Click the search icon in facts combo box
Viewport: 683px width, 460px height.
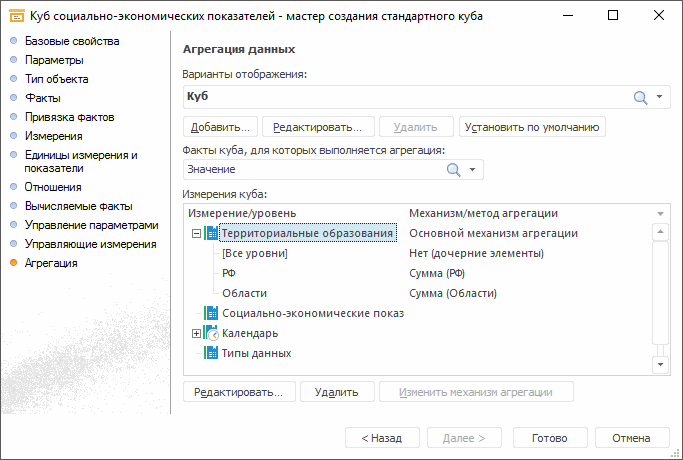pos(454,170)
